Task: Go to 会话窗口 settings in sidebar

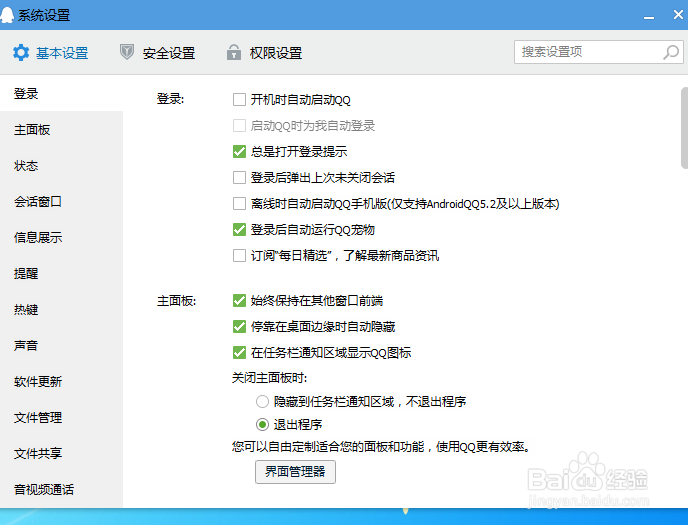Action: tap(38, 202)
